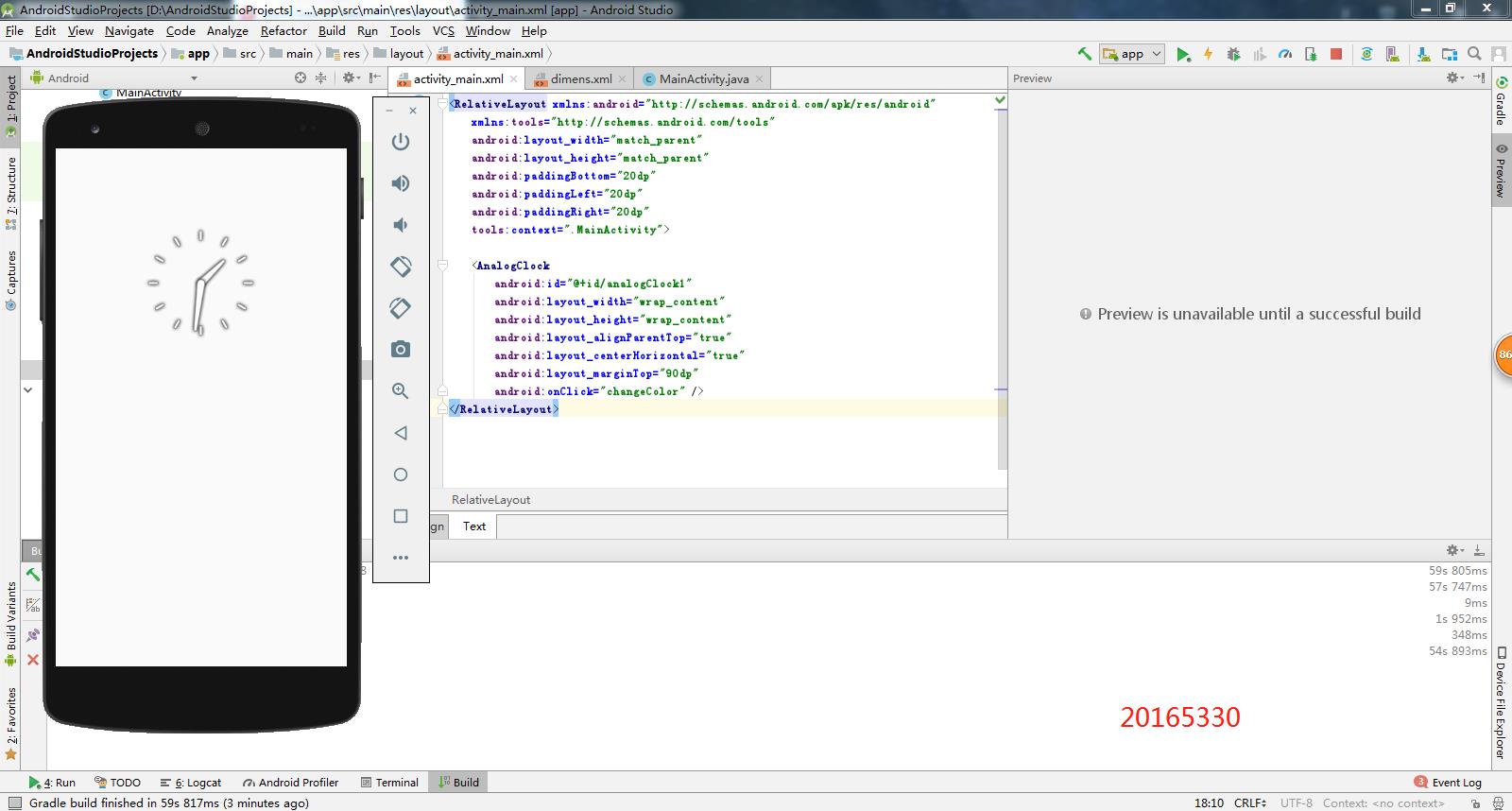The image size is (1512, 811).
Task: Stop the app with red square
Action: pyautogui.click(x=1336, y=54)
